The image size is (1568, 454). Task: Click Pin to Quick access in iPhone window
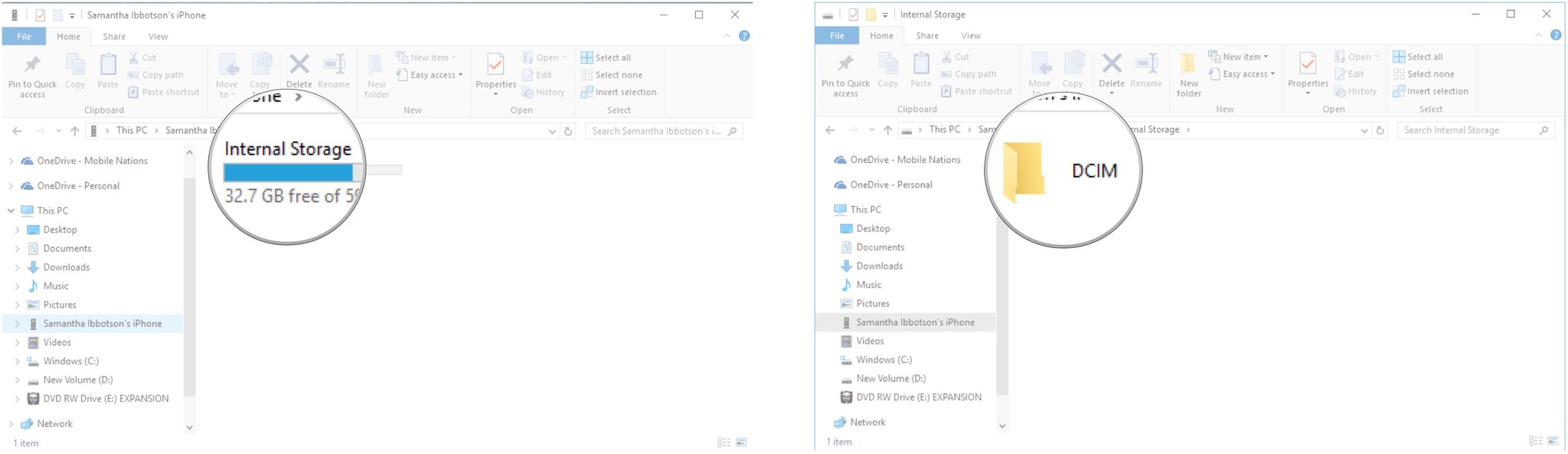[32, 76]
